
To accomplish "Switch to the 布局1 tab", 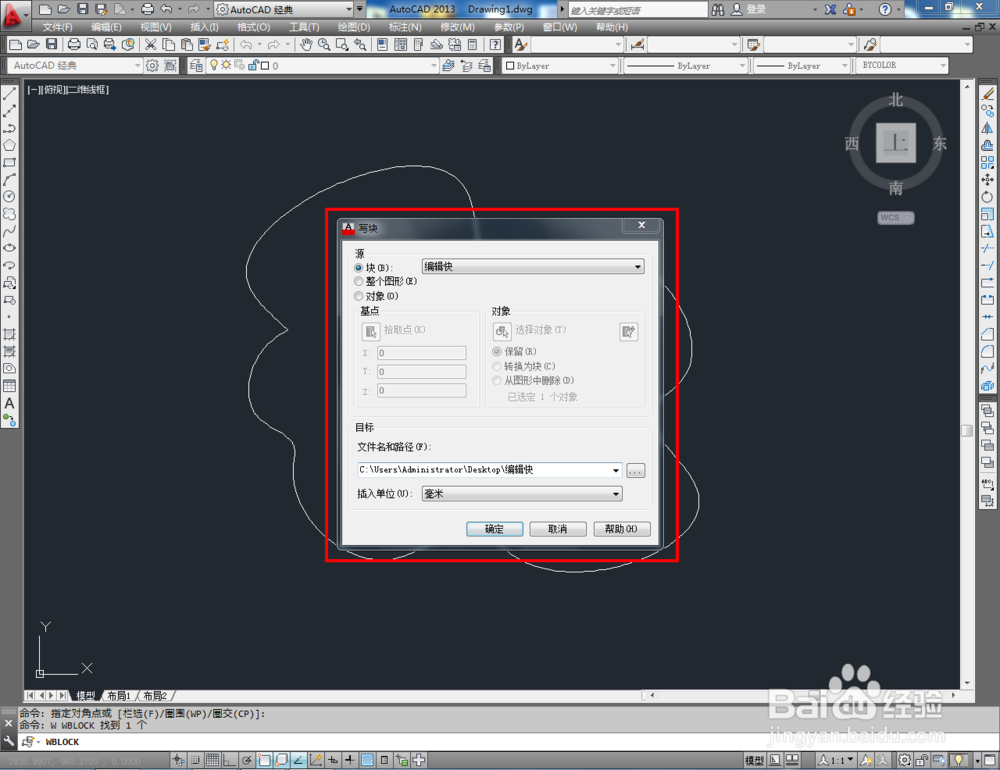I will tap(119, 695).
